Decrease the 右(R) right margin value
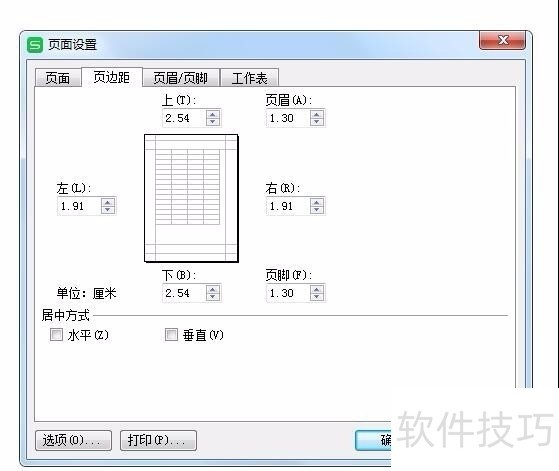The height and width of the screenshot is (471, 559). click(x=317, y=209)
